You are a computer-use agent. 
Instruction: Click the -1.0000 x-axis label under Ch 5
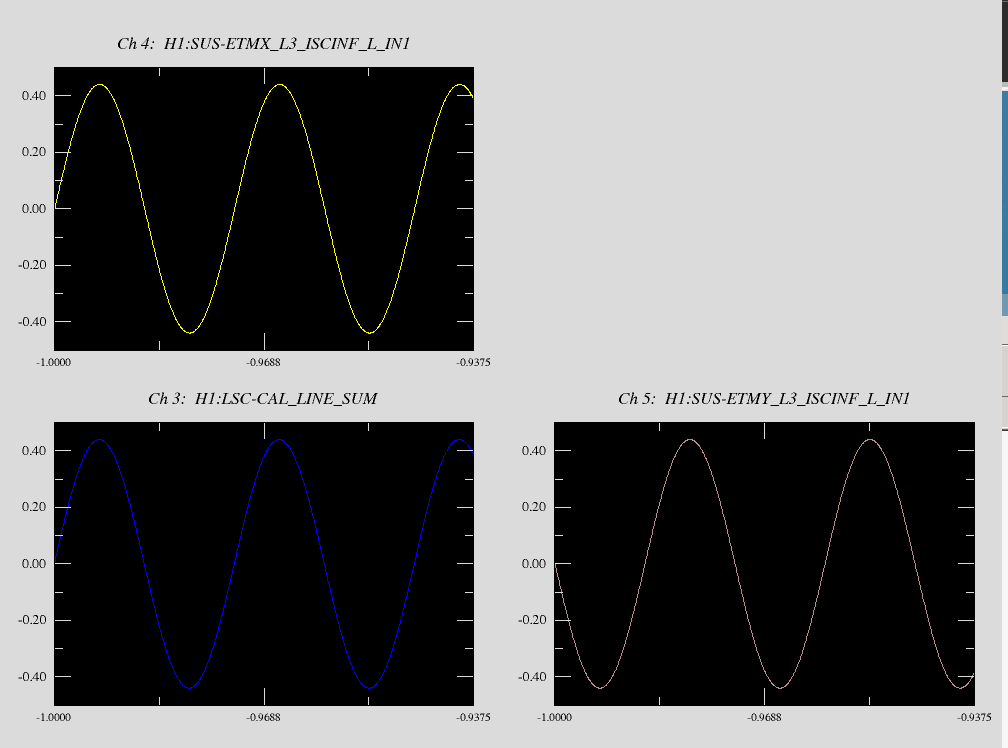click(x=554, y=717)
